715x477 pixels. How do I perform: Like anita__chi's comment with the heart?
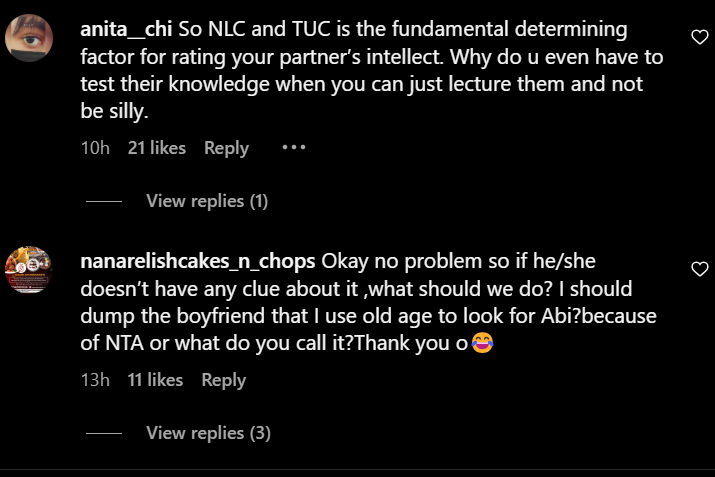700,36
